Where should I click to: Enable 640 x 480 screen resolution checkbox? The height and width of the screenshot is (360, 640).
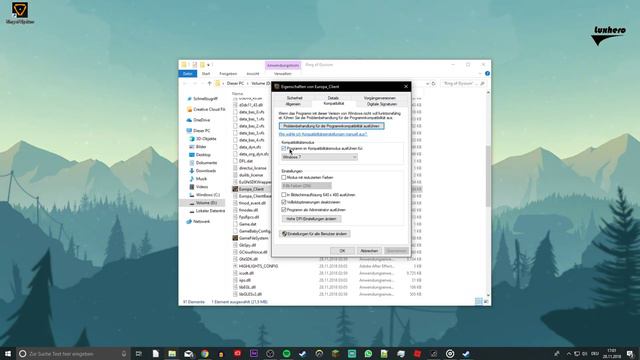click(x=284, y=195)
